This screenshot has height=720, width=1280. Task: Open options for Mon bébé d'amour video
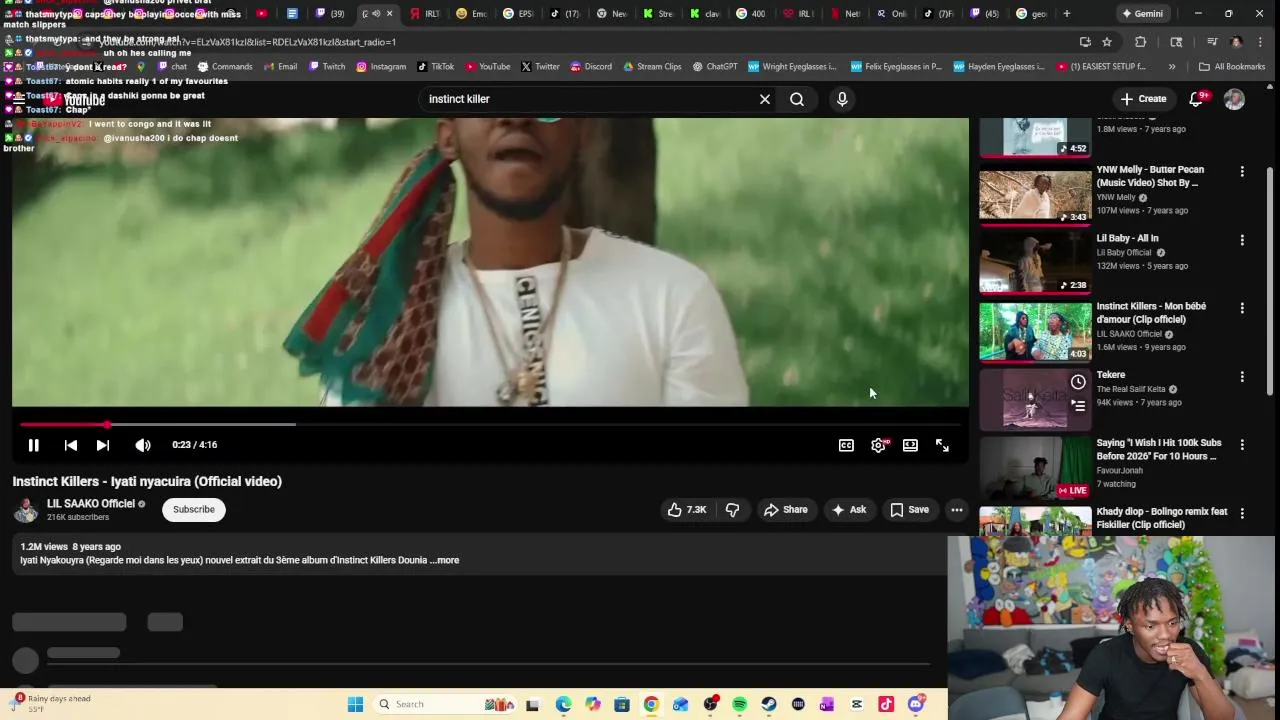click(1242, 308)
